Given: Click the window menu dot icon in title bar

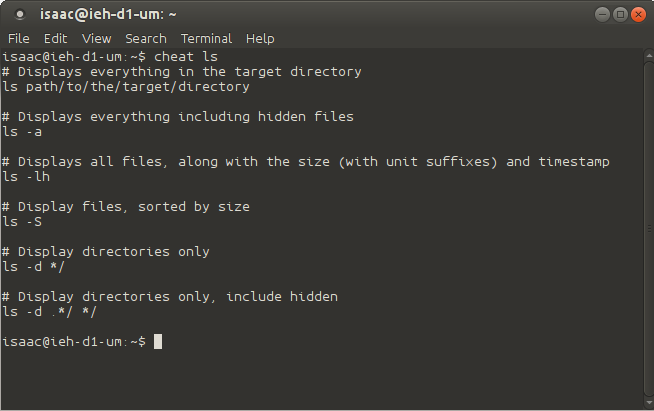Looking at the screenshot, I should point(20,15).
